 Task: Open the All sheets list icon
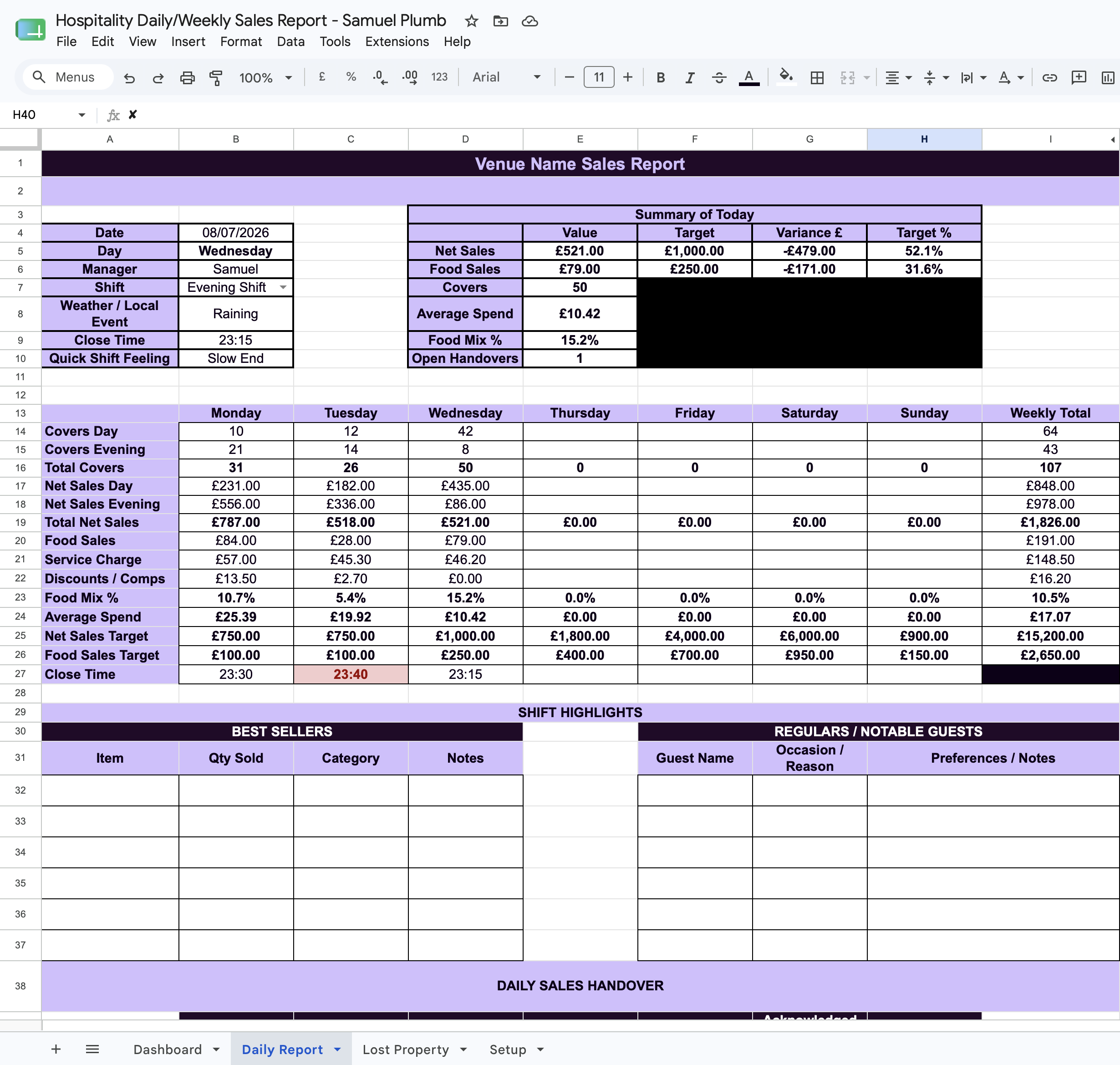(x=92, y=1049)
